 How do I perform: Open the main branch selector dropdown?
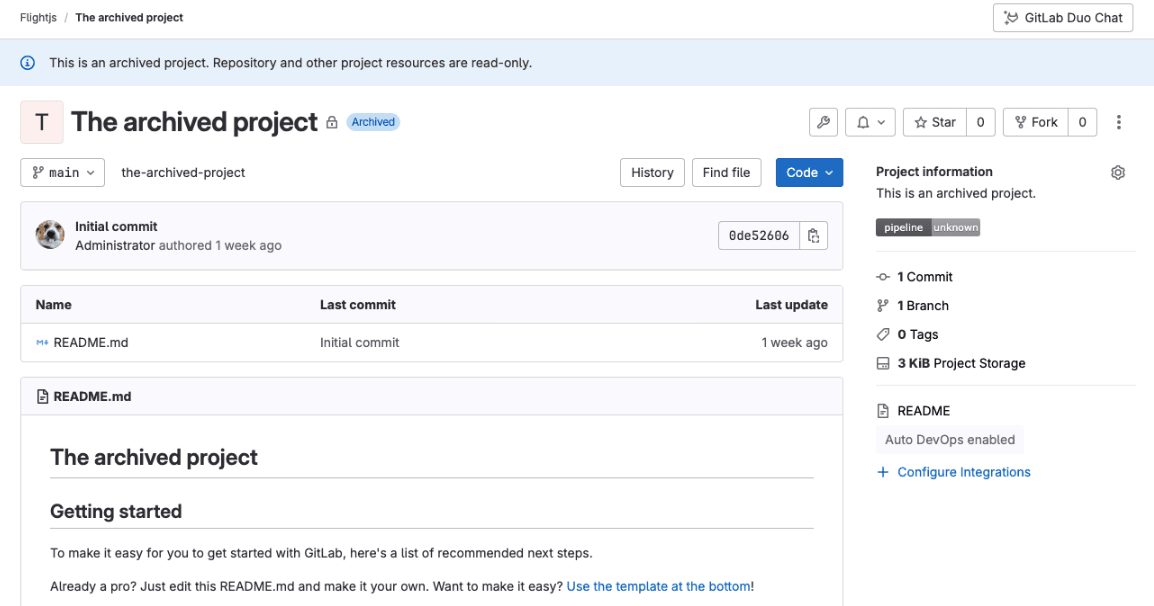[x=63, y=172]
